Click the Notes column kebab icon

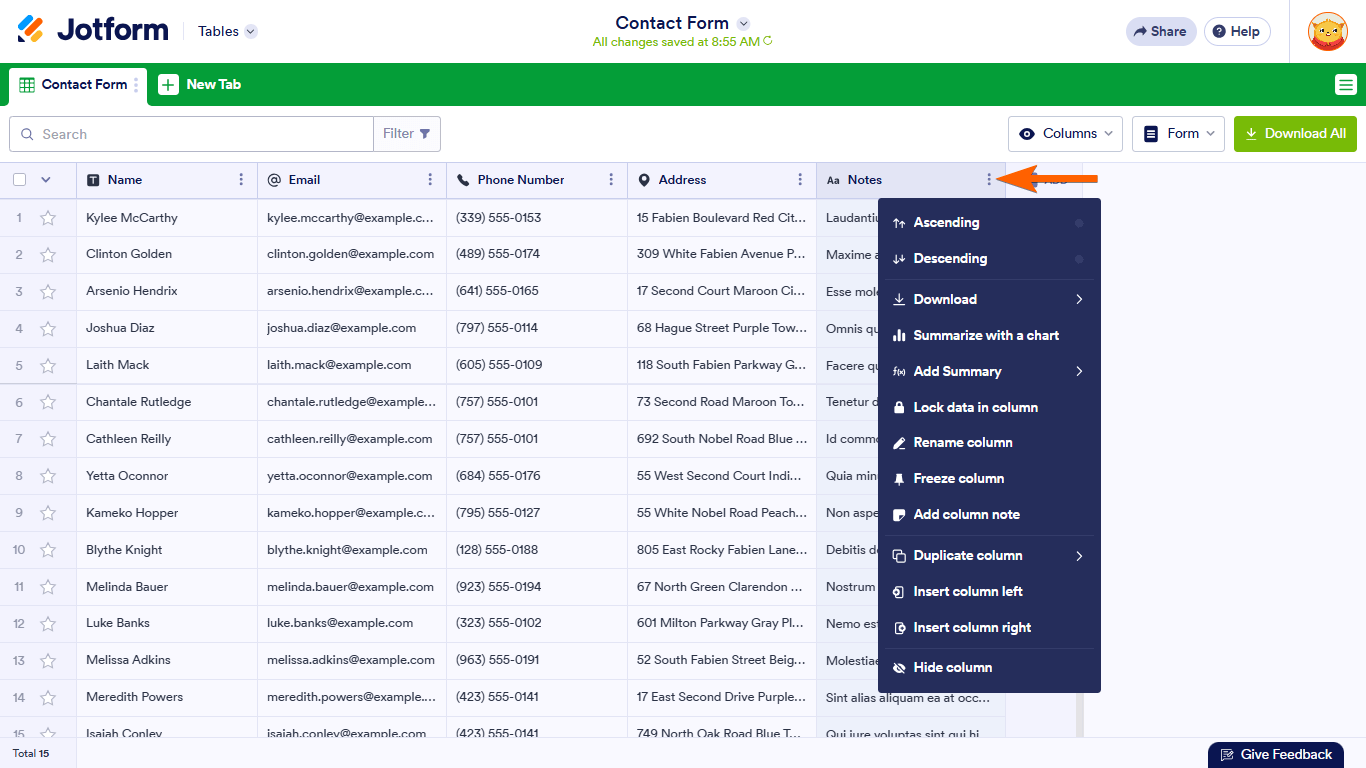click(x=989, y=180)
